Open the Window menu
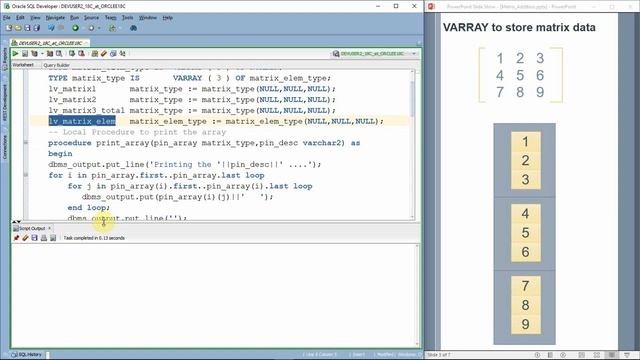Viewport: 640px width, 360px height. pyautogui.click(x=148, y=18)
